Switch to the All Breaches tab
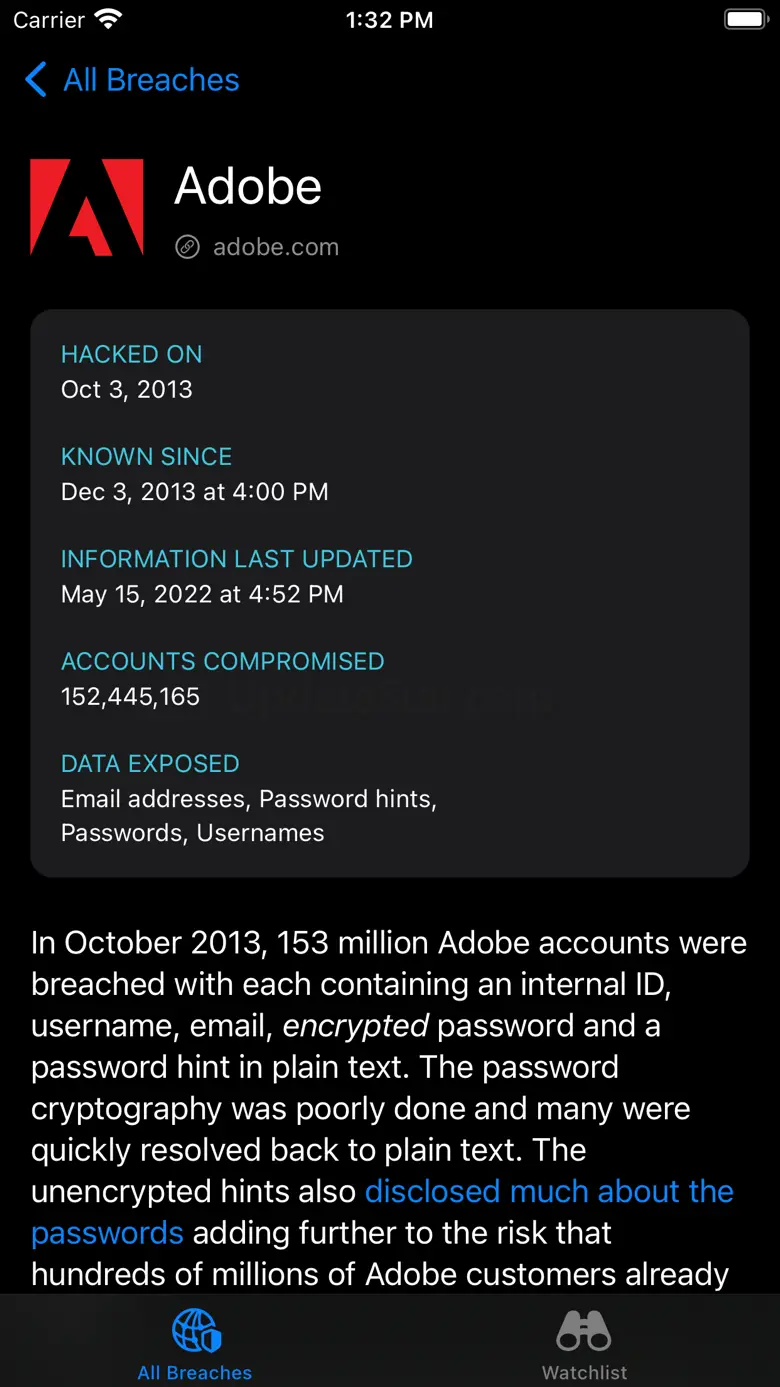The image size is (780, 1387). point(195,1372)
